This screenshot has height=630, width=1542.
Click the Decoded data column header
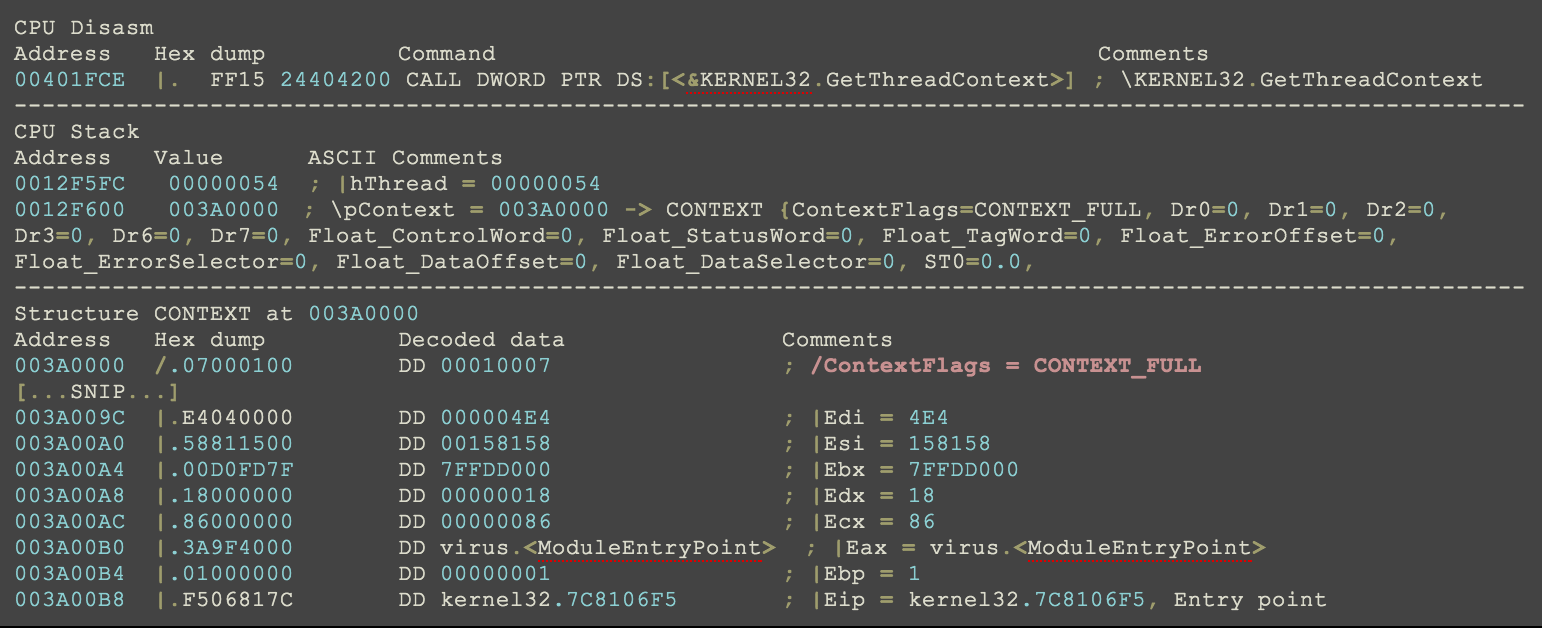481,340
